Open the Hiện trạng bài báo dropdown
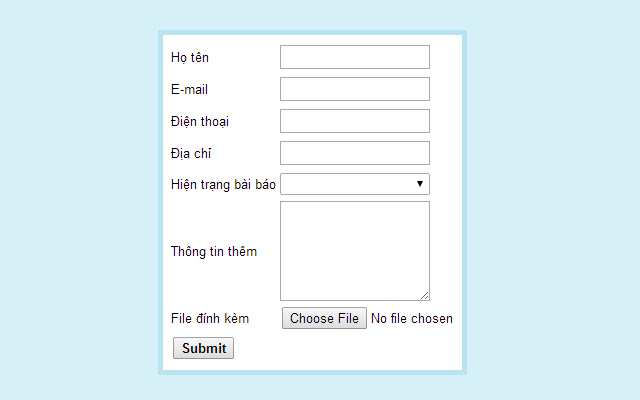The width and height of the screenshot is (640, 400). tap(354, 184)
